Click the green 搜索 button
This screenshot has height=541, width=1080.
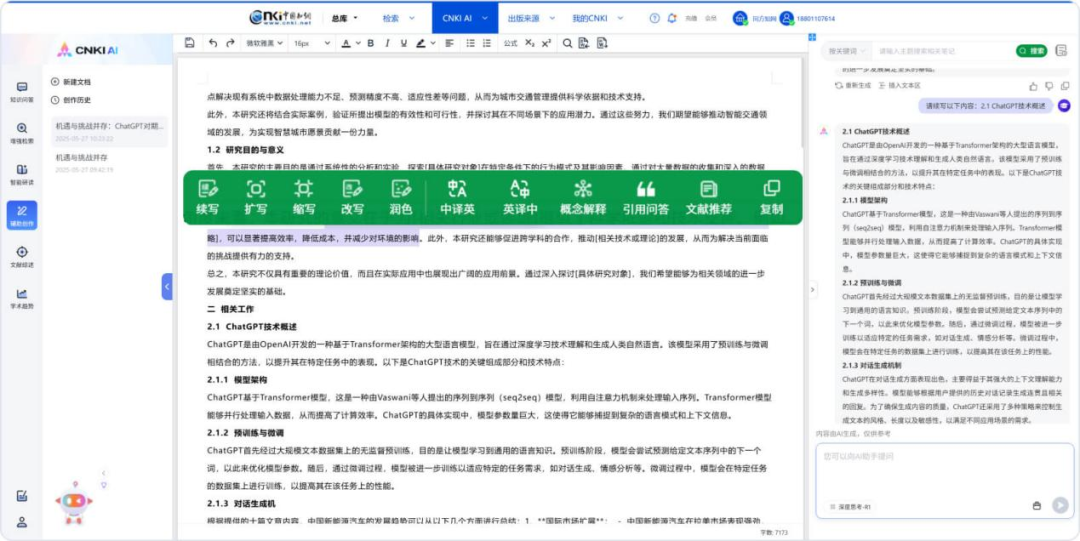pyautogui.click(x=1031, y=51)
